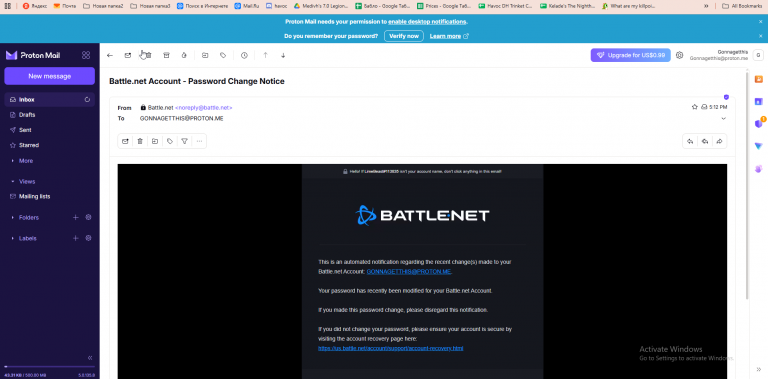Go back with the left arrow toolbar icon
This screenshot has height=379, width=768.
click(110, 55)
